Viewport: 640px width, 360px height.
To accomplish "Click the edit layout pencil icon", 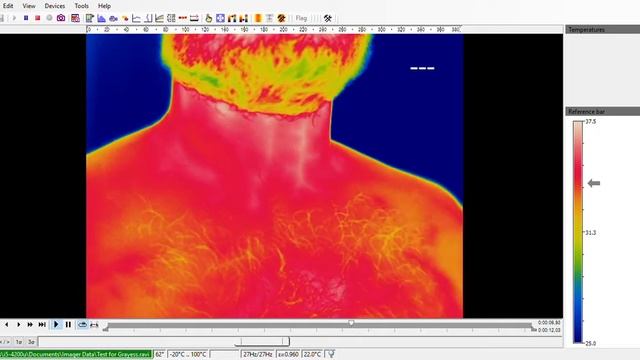I will coord(89,18).
